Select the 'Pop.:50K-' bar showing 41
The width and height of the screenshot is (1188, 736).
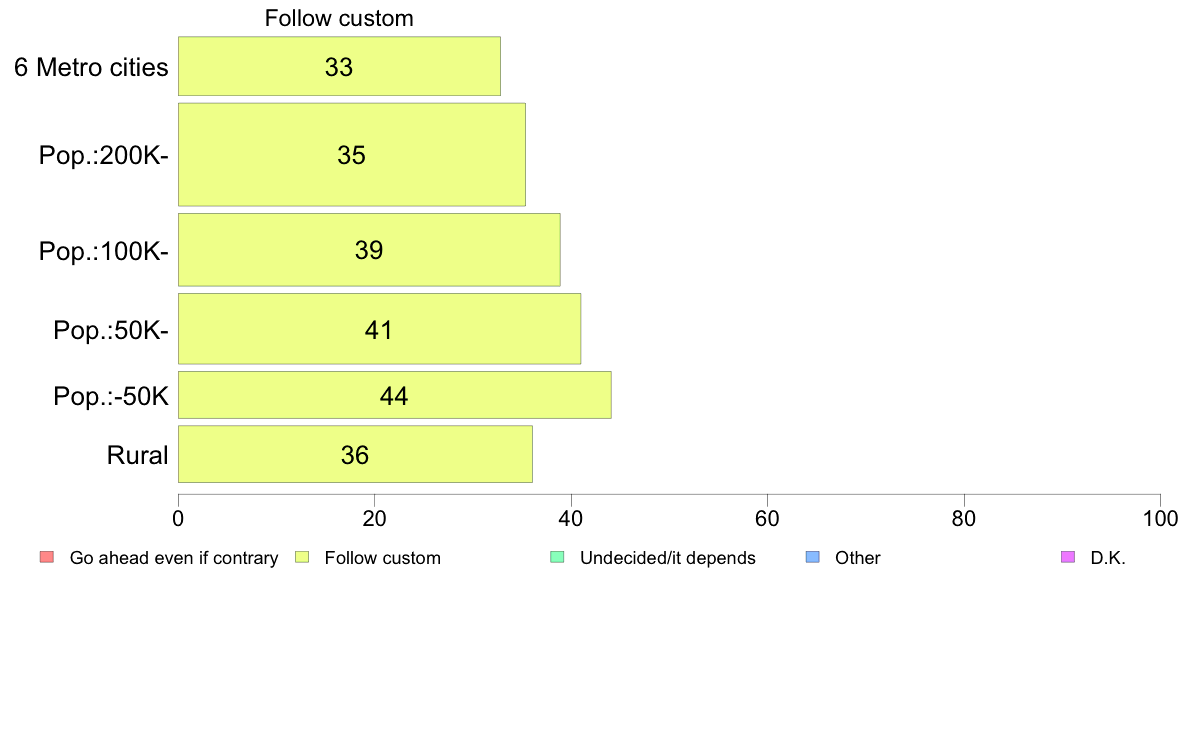click(380, 329)
